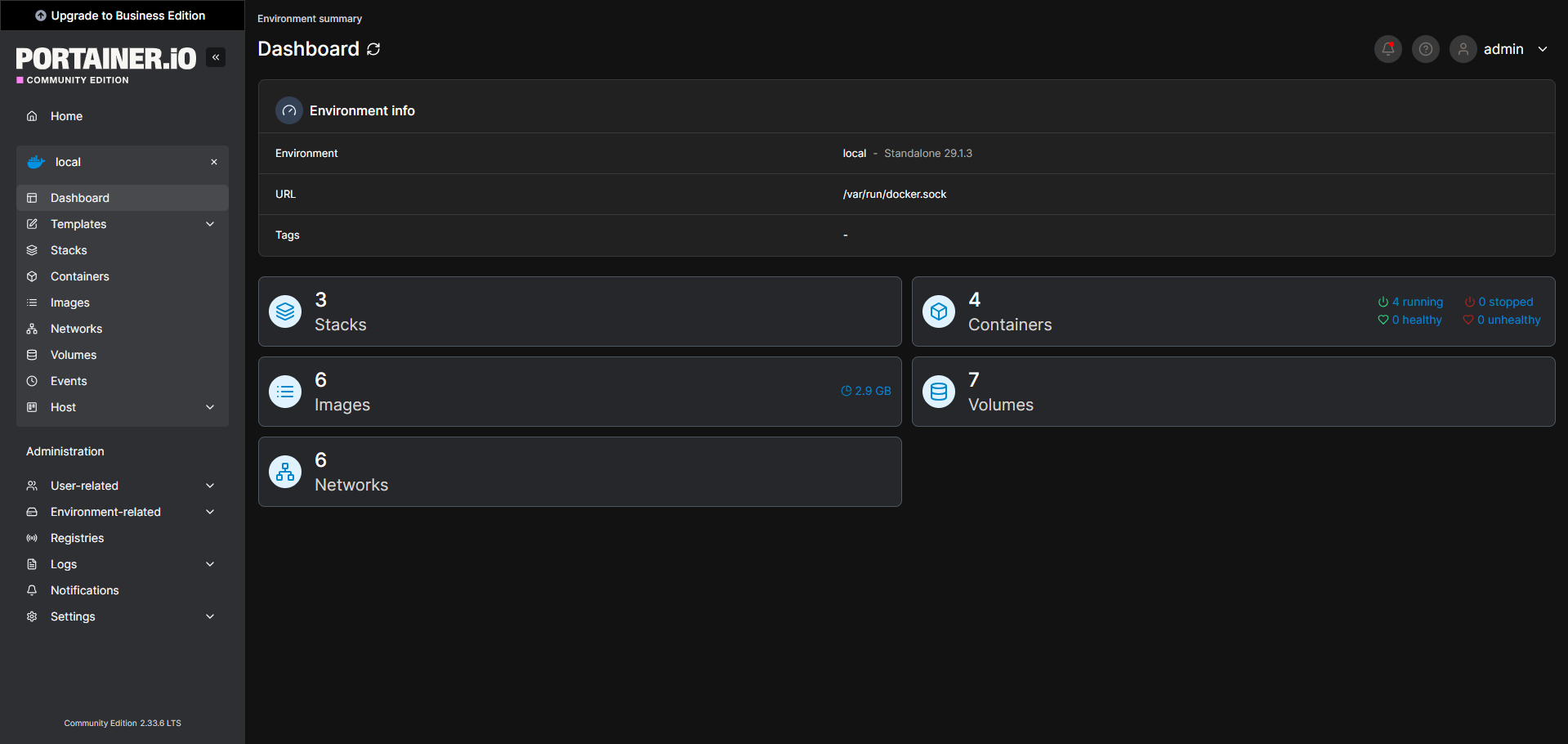Click the Containers cube icon in the tile
Image resolution: width=1568 pixels, height=744 pixels.
pos(939,311)
